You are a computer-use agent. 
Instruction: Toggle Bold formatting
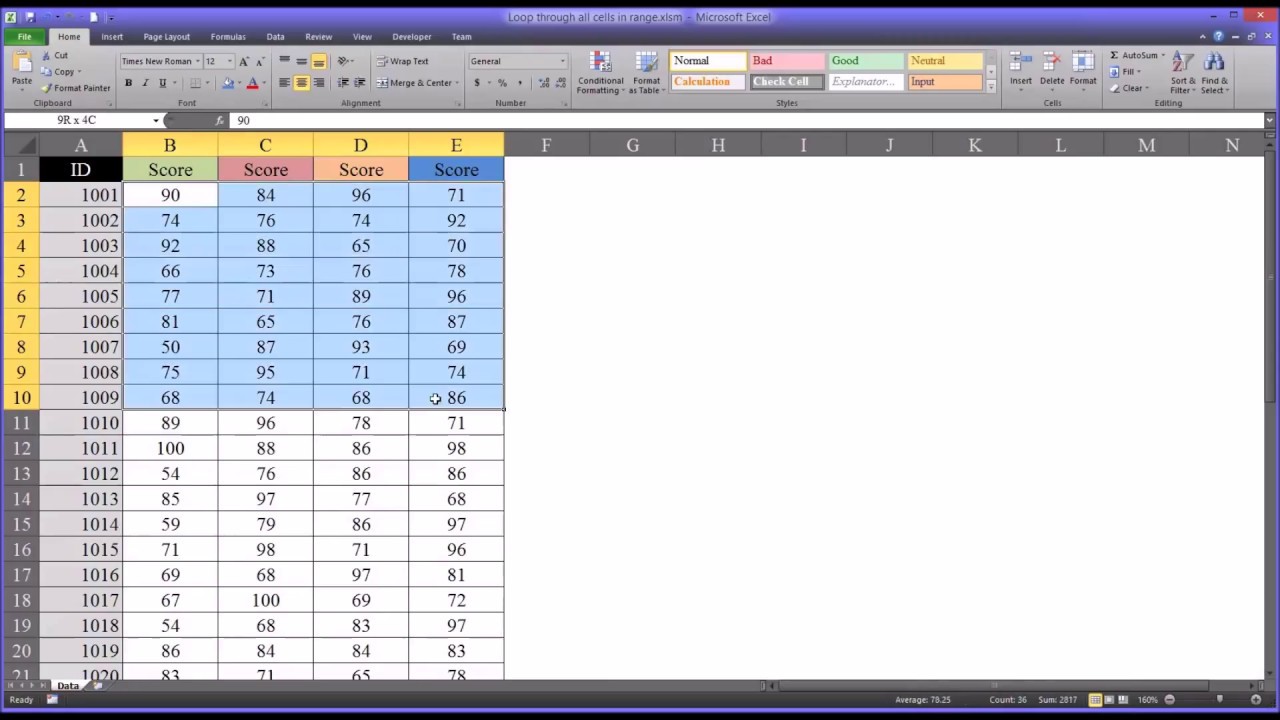click(128, 83)
